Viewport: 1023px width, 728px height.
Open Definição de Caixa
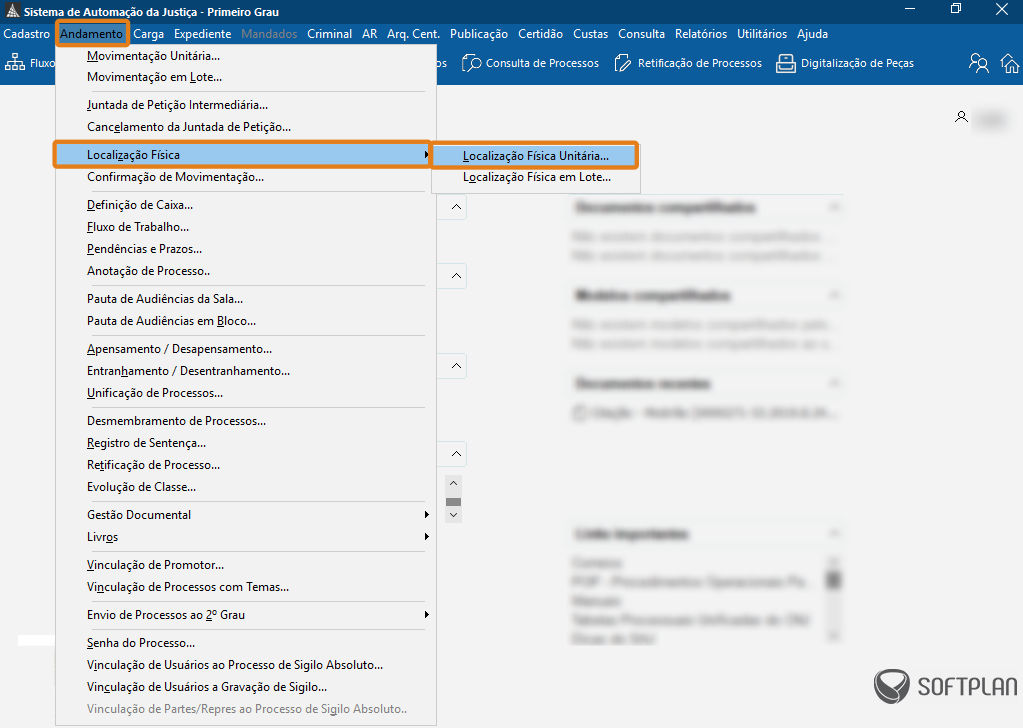pyautogui.click(x=246, y=205)
